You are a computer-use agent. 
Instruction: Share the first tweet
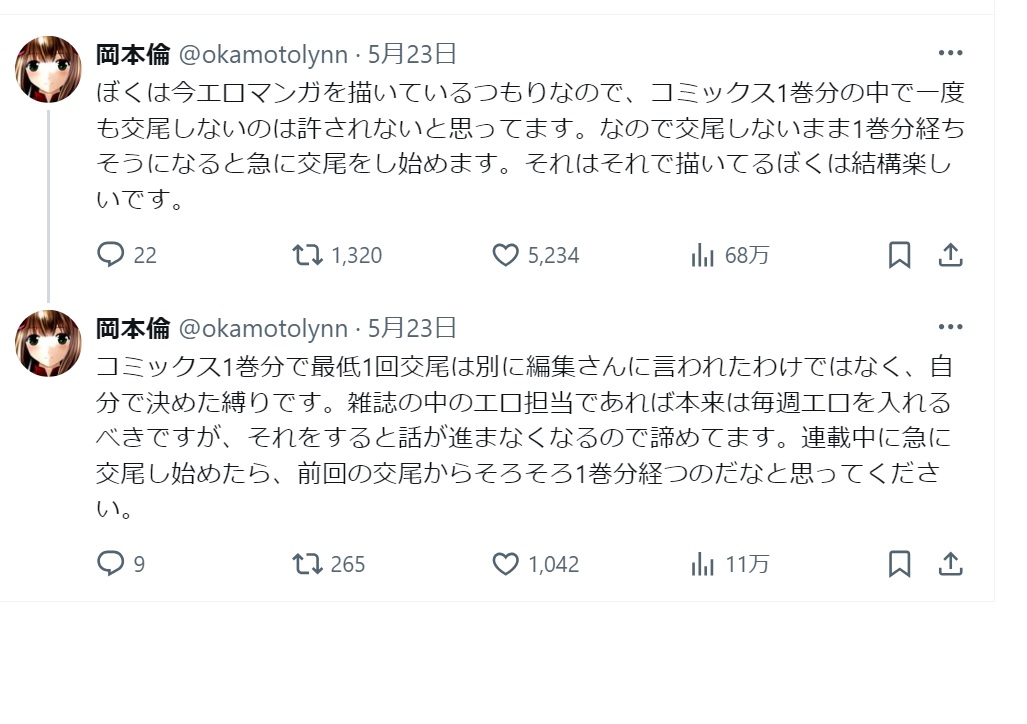click(x=950, y=255)
